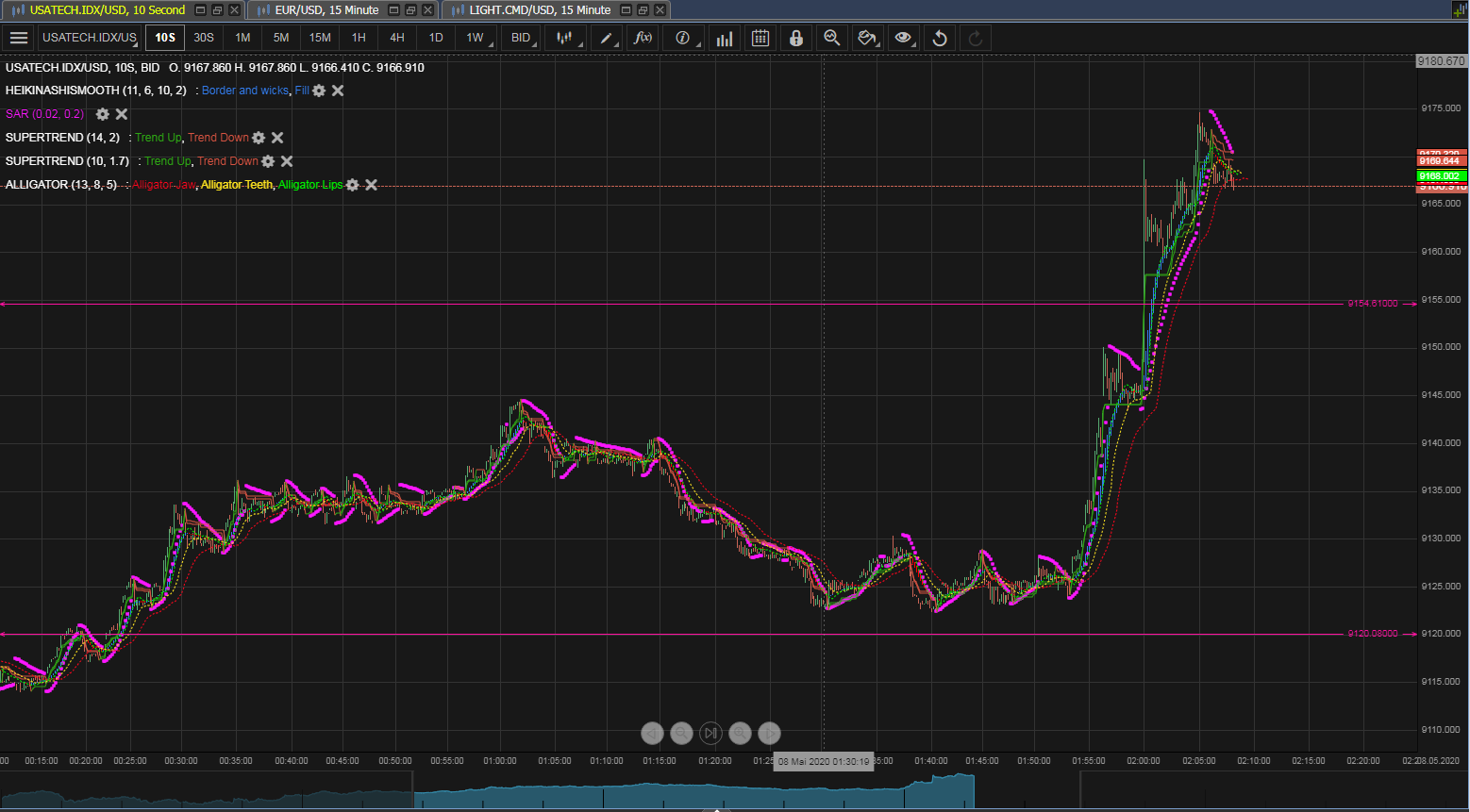
Task: Click the undo arrow icon
Action: click(x=939, y=38)
